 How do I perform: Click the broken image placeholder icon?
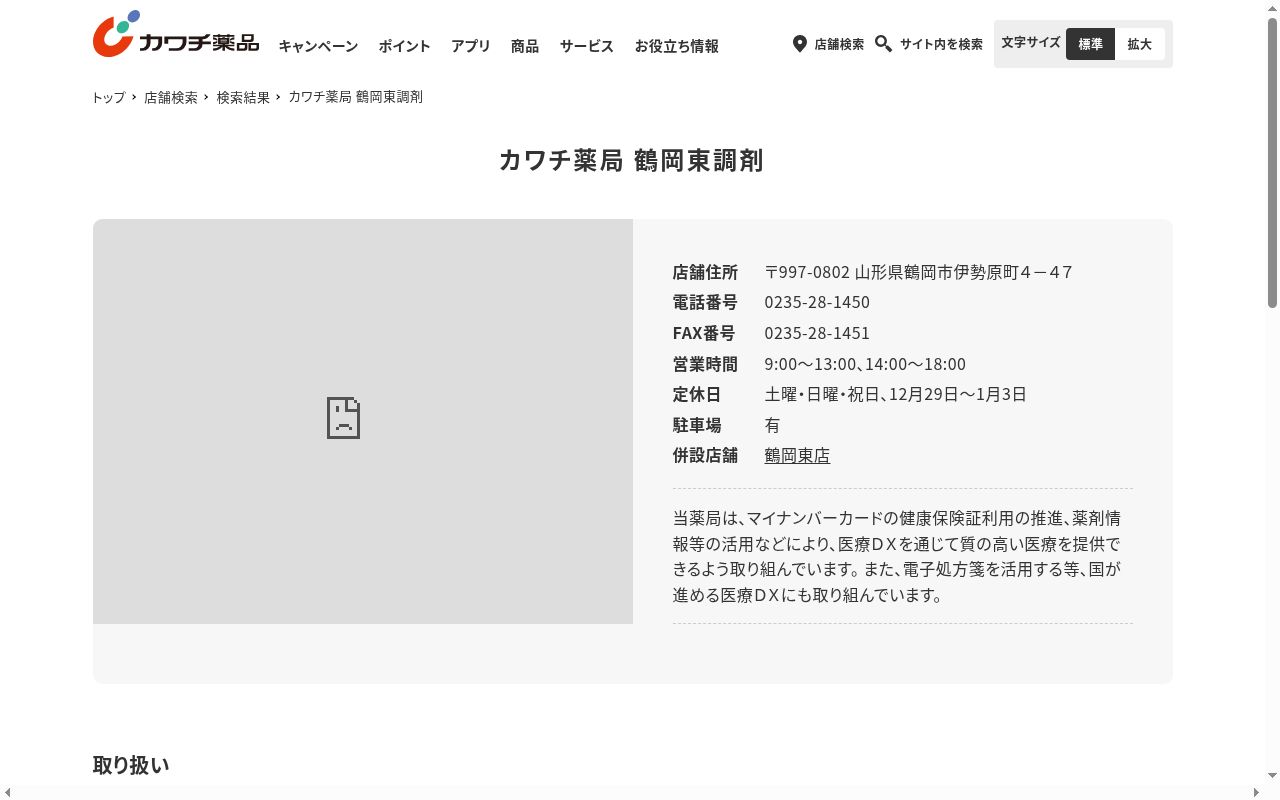click(343, 418)
